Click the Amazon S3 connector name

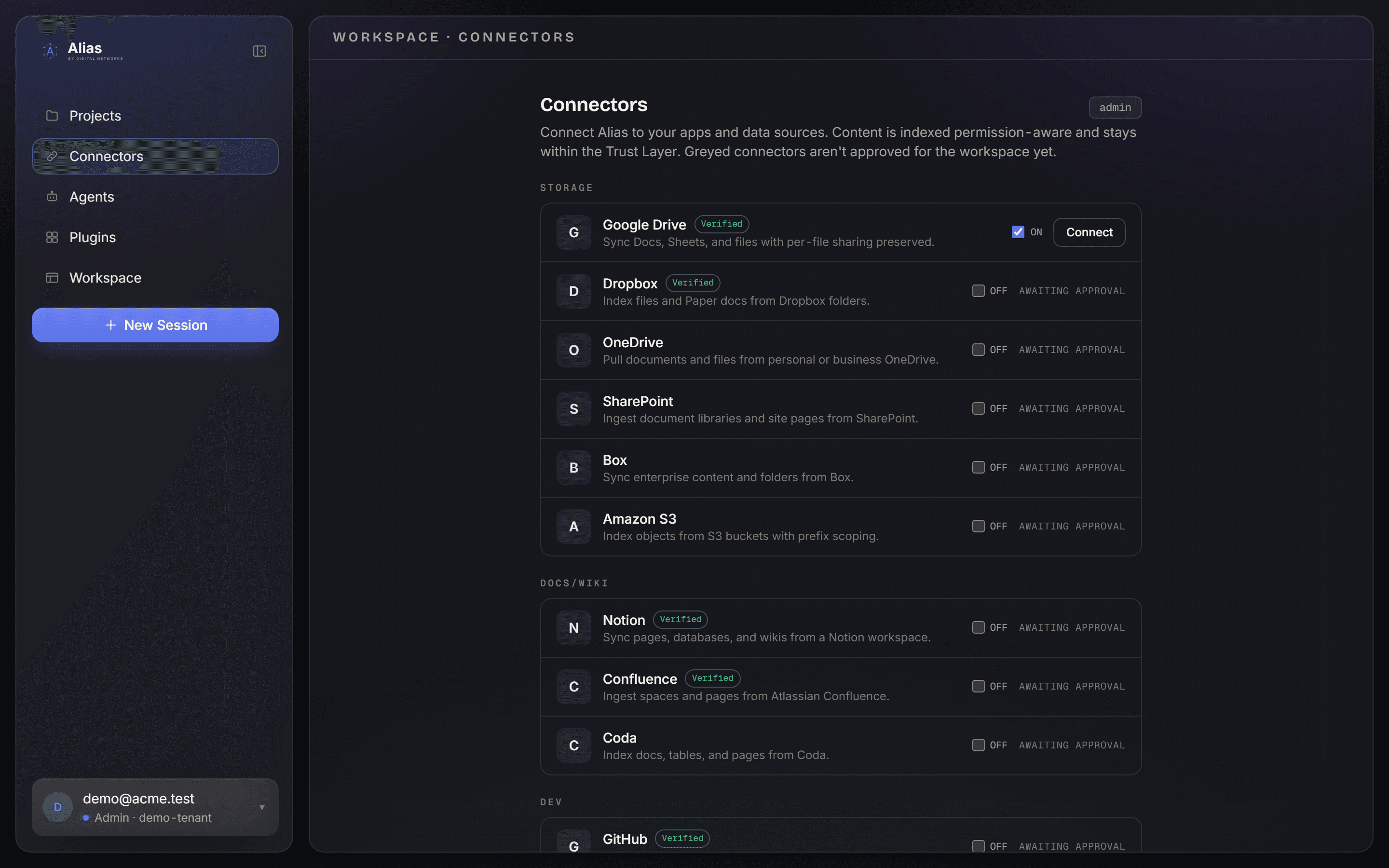coord(640,519)
